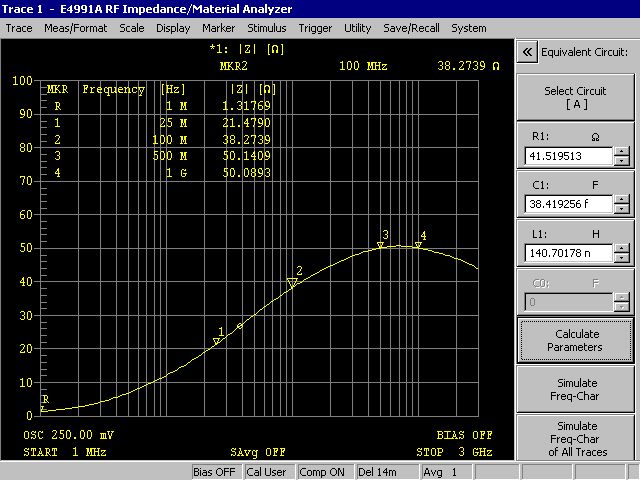Open Select Circuit [A] chooser
Viewport: 640px width, 480px height.
[x=576, y=98]
